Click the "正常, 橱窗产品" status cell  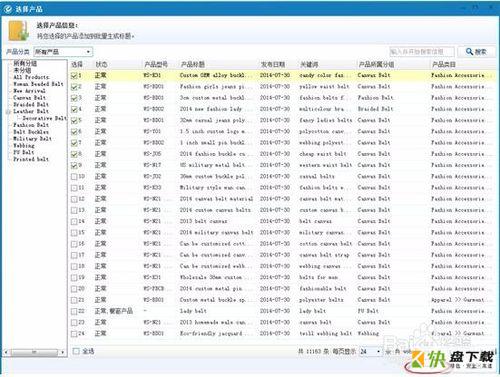(x=114, y=311)
